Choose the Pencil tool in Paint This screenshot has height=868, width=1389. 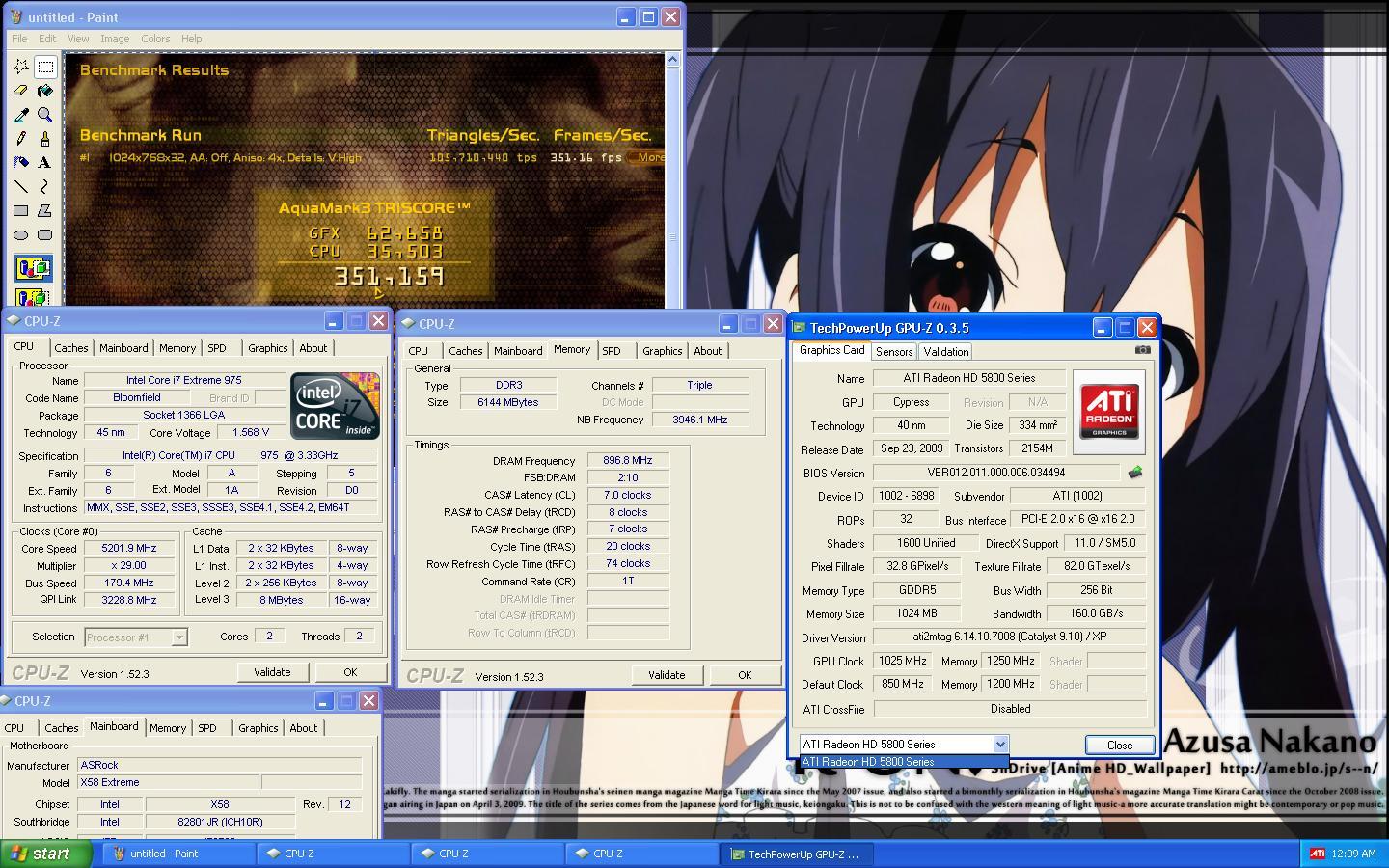tap(21, 139)
